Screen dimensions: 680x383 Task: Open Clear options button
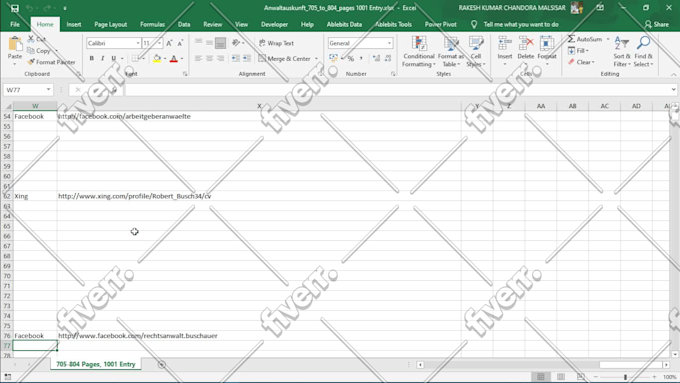click(x=580, y=62)
